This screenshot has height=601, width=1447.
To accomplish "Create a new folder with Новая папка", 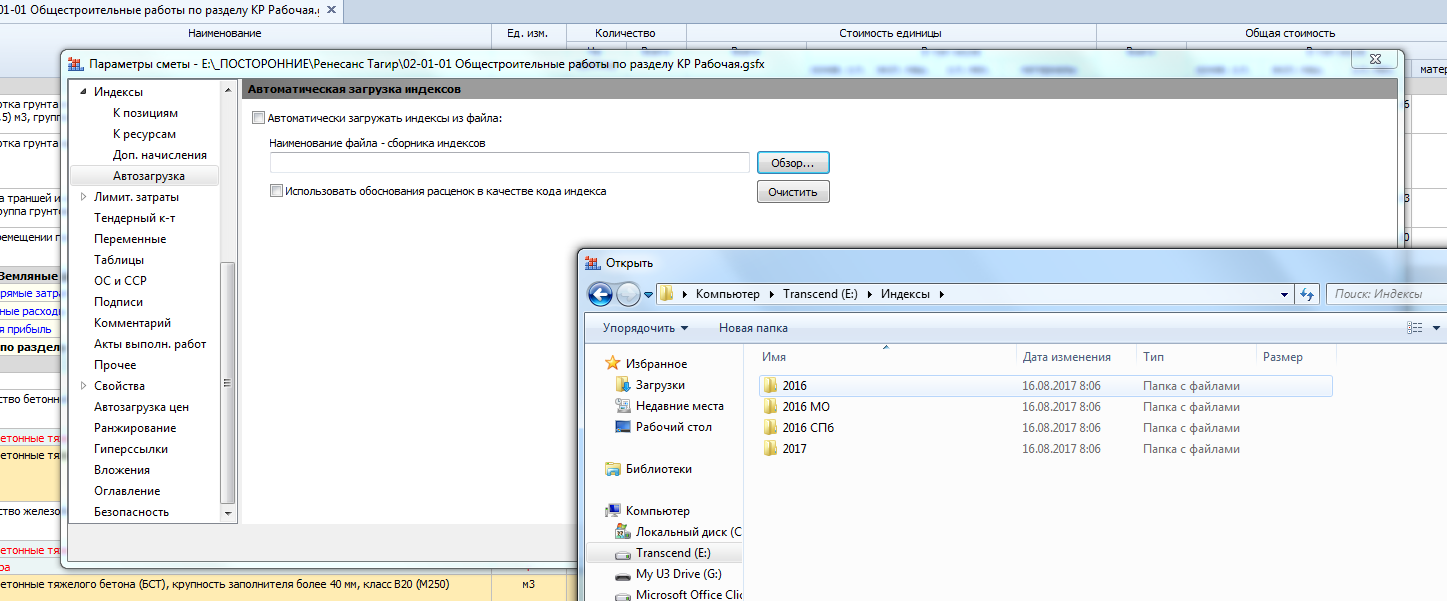I will click(753, 328).
